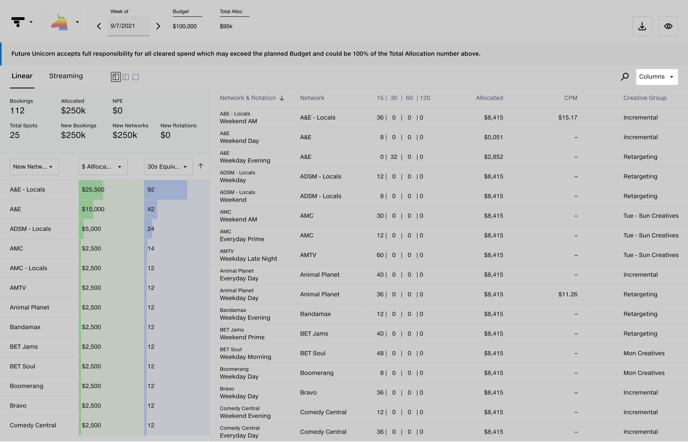Select BET Jams in the left network list
The image size is (688, 442).
(x=24, y=347)
